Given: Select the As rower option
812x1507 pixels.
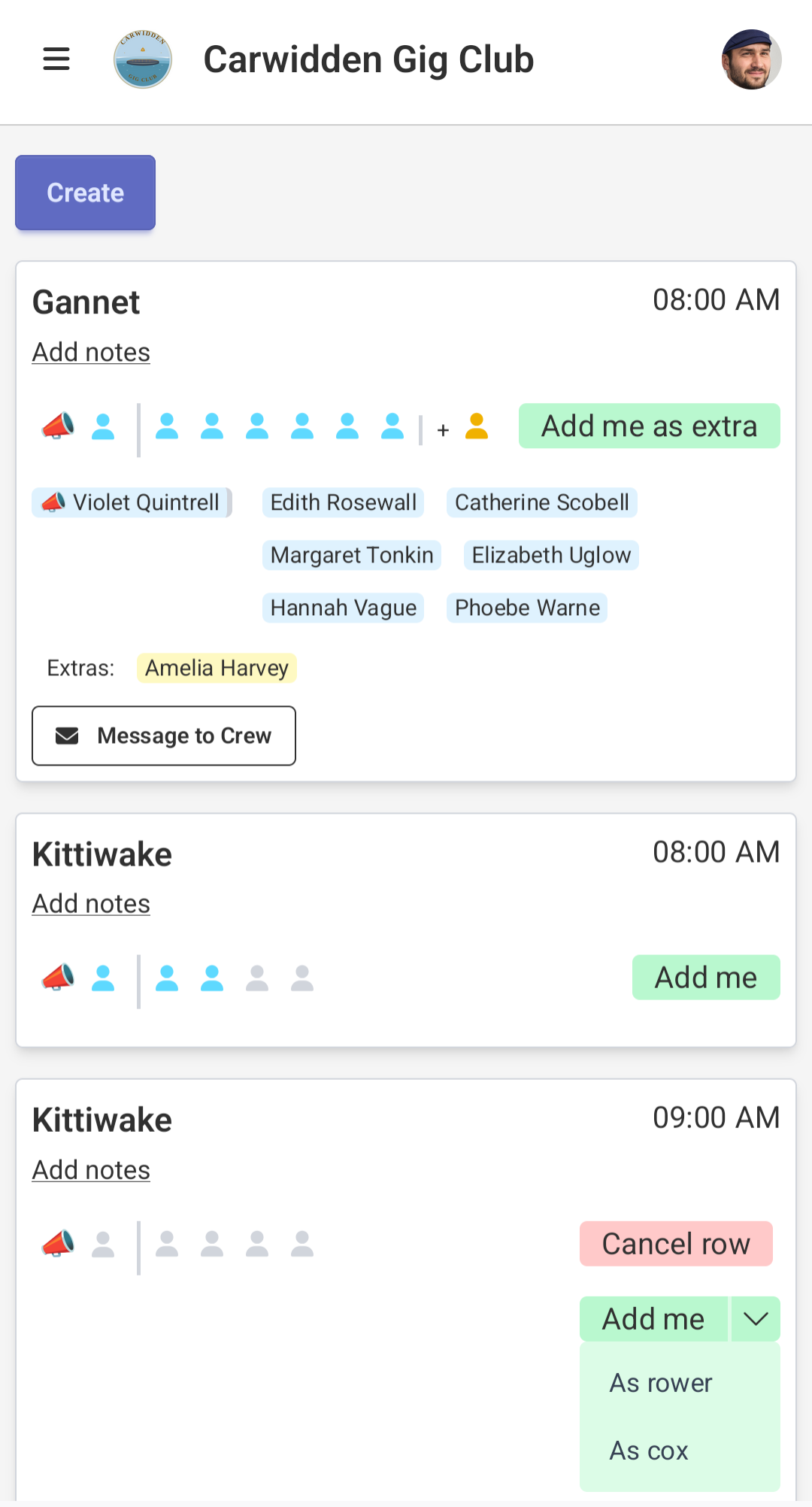Looking at the screenshot, I should click(x=659, y=1384).
